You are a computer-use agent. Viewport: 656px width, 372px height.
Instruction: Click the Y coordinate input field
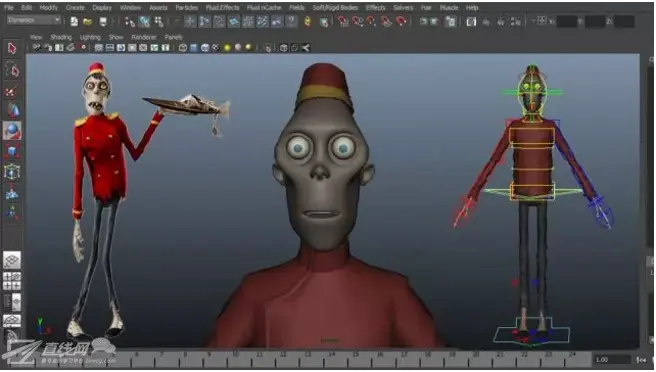pyautogui.click(x=595, y=21)
